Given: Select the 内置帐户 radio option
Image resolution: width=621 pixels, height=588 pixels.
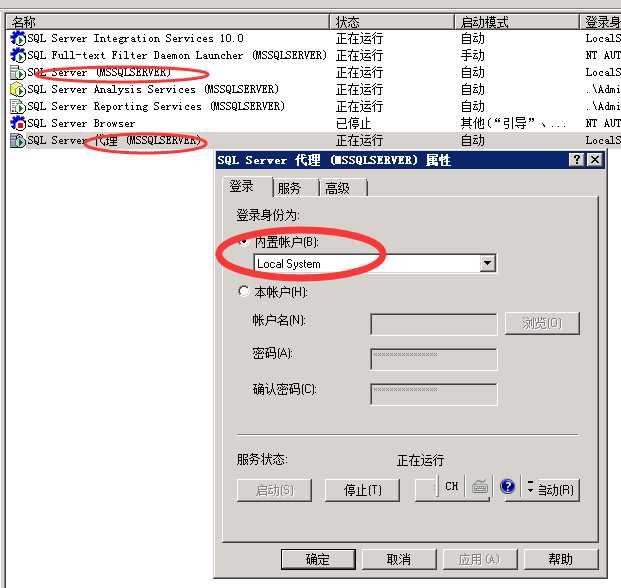Looking at the screenshot, I should [x=244, y=242].
